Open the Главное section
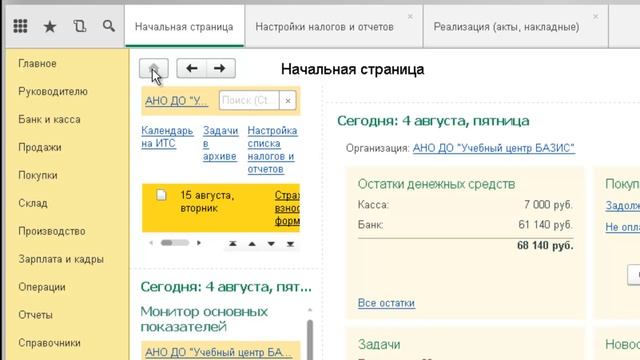This screenshot has width=640, height=360. [37, 64]
